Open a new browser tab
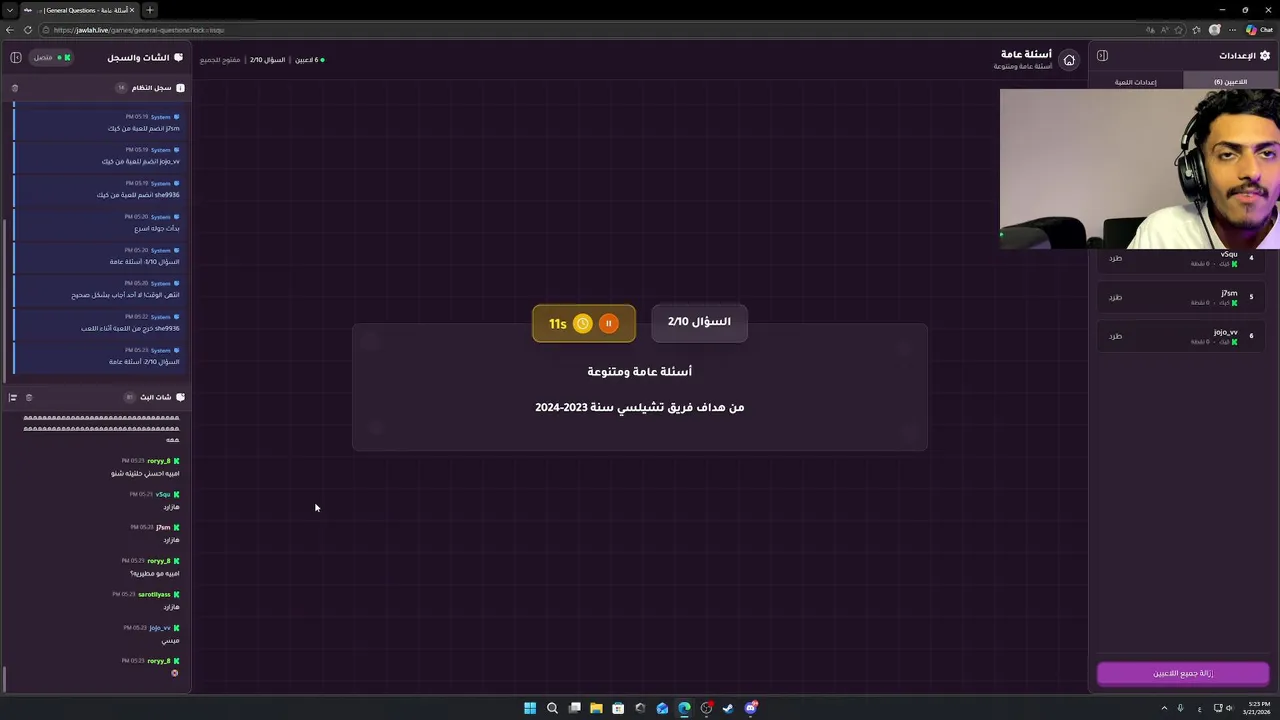This screenshot has width=1280, height=720. 150,10
